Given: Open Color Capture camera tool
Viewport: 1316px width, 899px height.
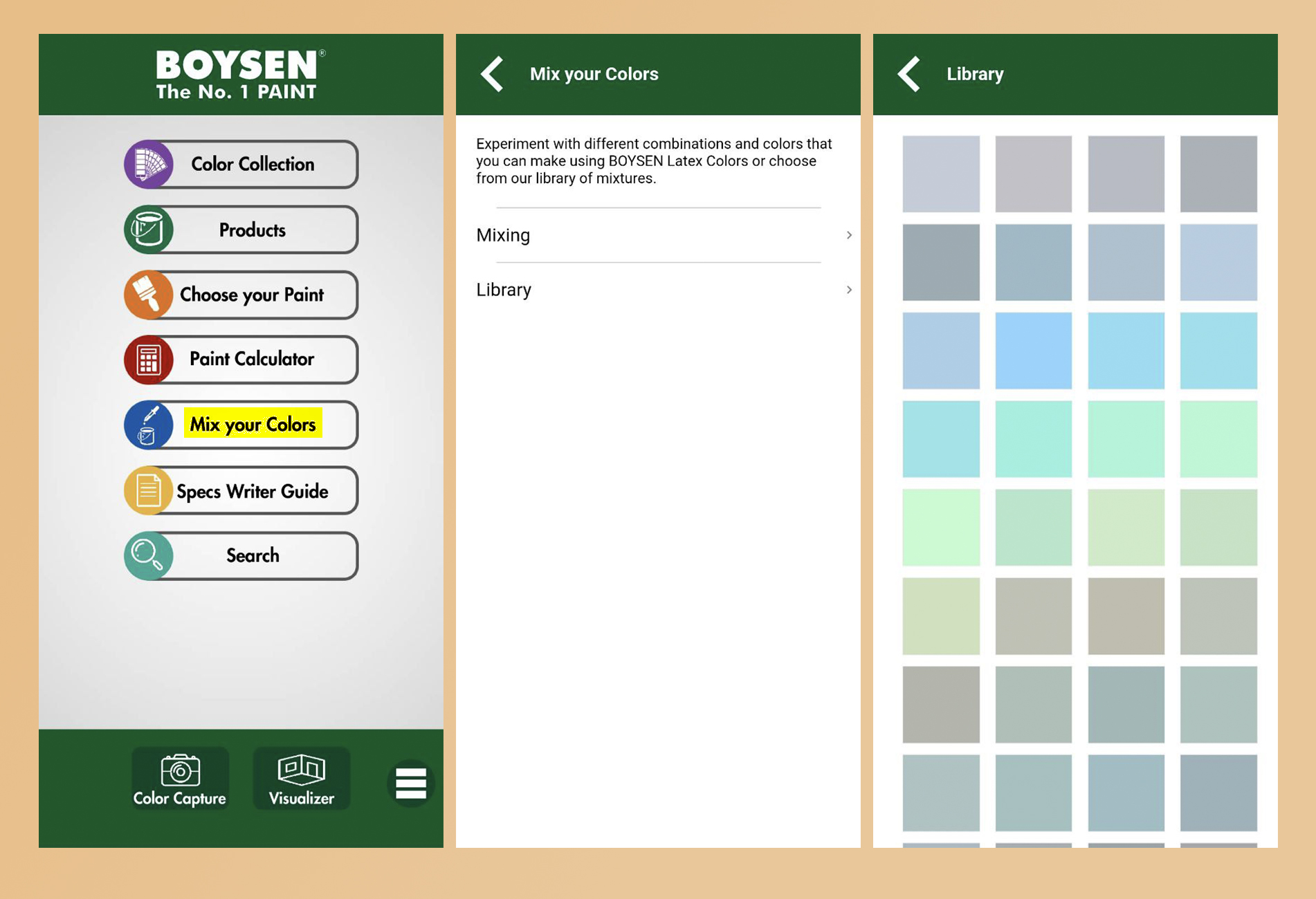Looking at the screenshot, I should tap(180, 779).
